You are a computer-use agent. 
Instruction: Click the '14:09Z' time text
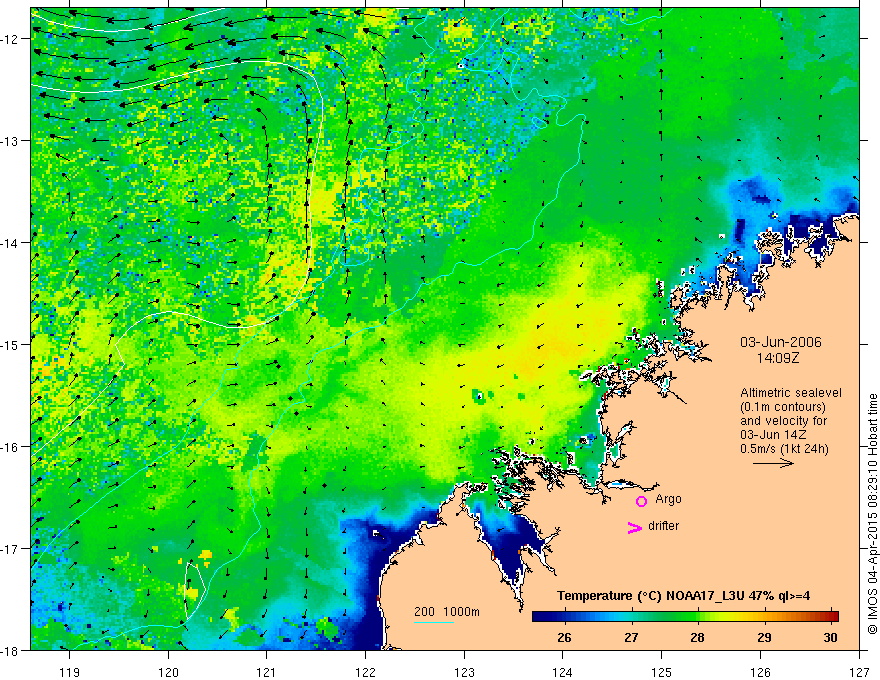777,358
